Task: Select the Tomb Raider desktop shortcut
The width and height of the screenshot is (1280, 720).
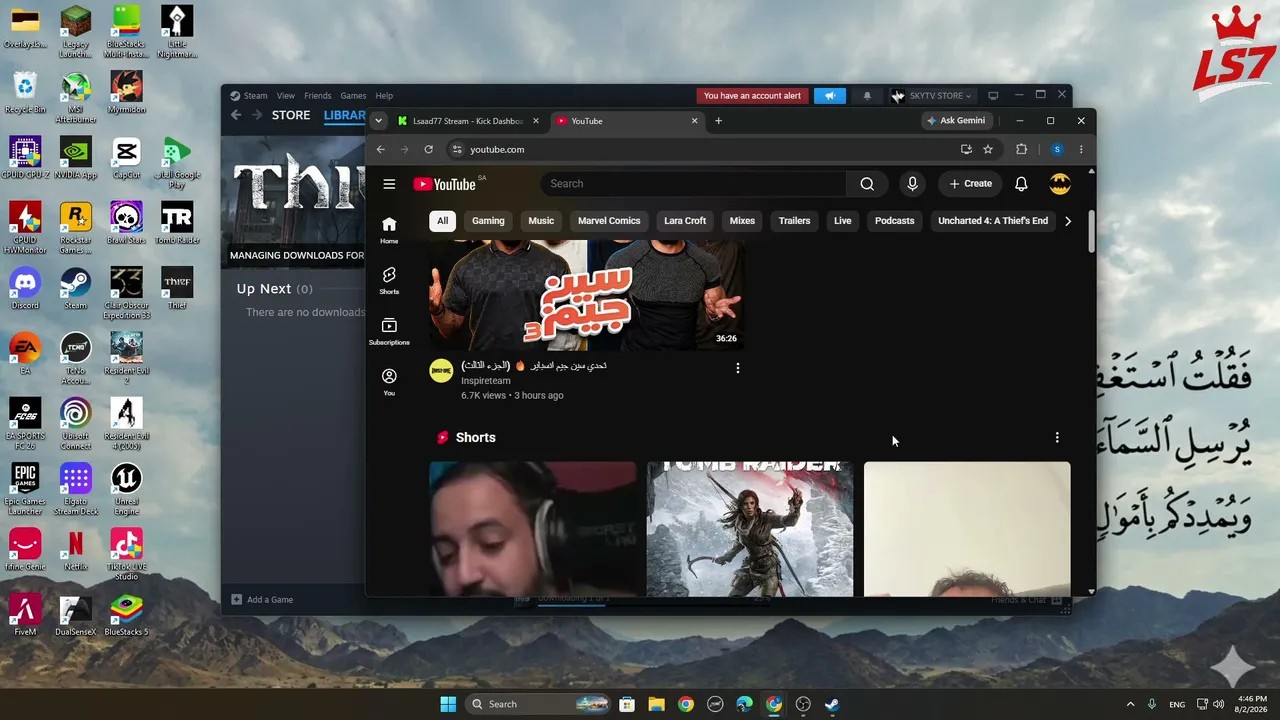Action: (177, 222)
